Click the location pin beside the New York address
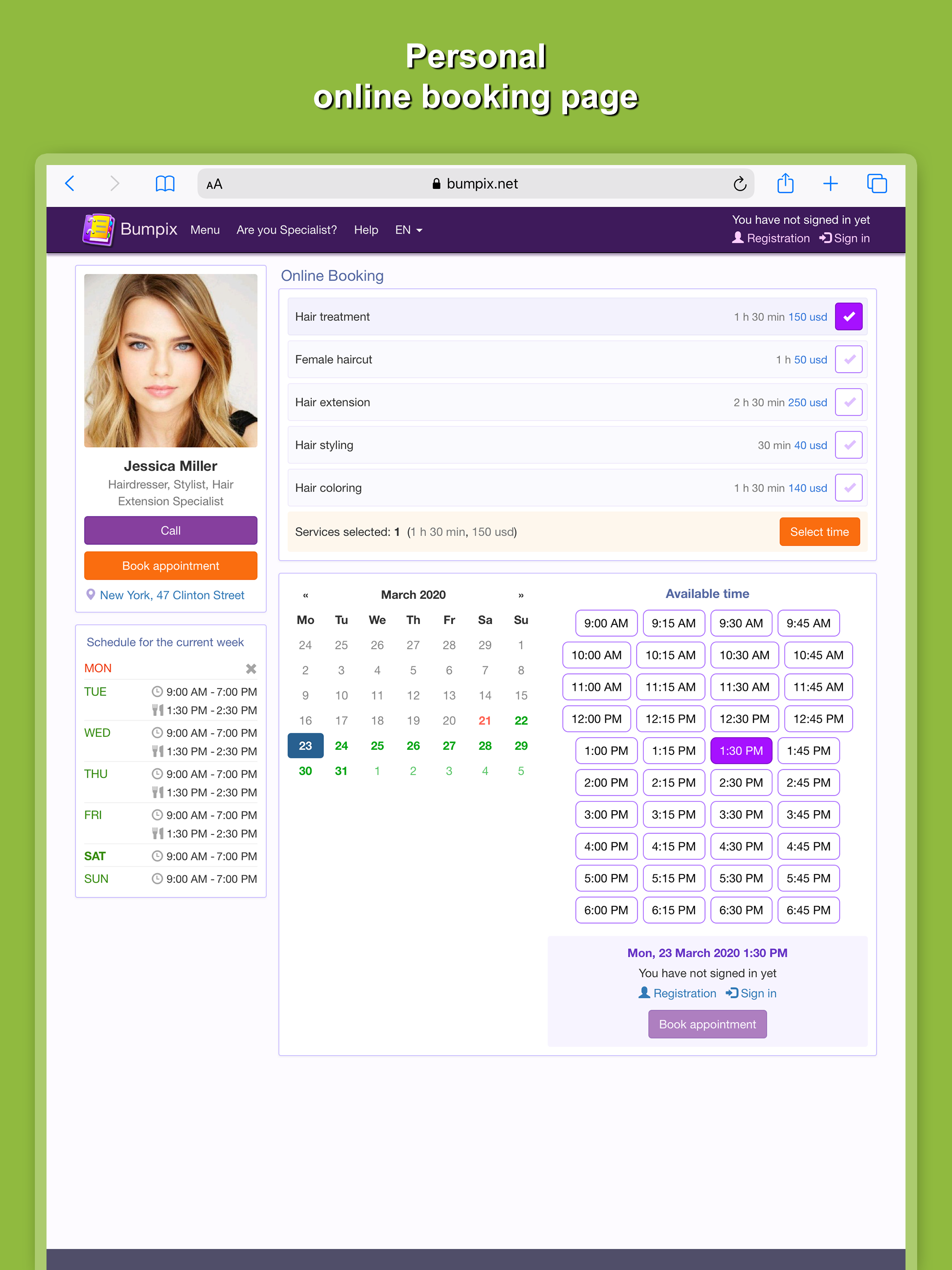Viewport: 952px width, 1270px height. click(91, 595)
